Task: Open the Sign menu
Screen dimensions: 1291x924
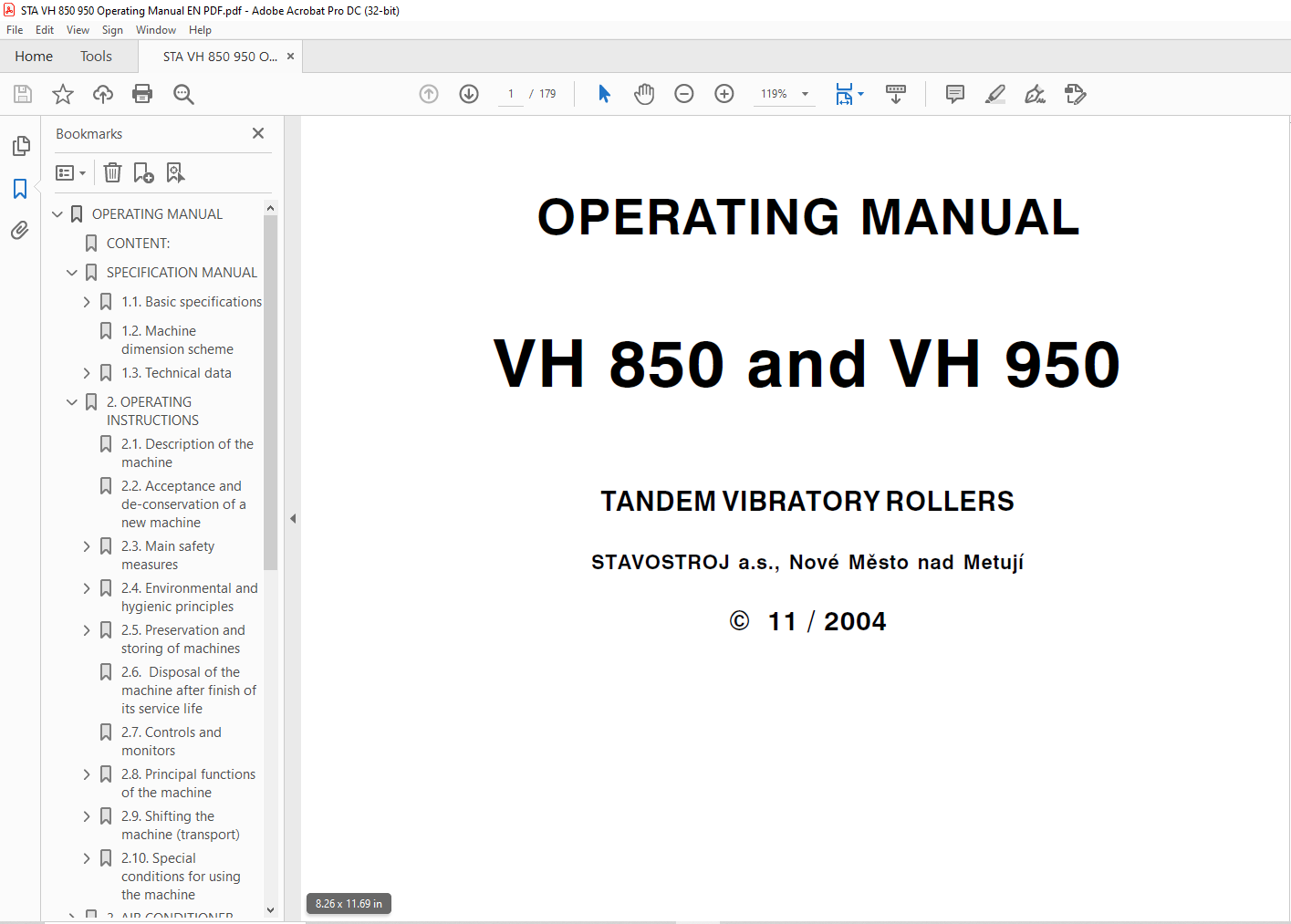Action: click(x=112, y=30)
